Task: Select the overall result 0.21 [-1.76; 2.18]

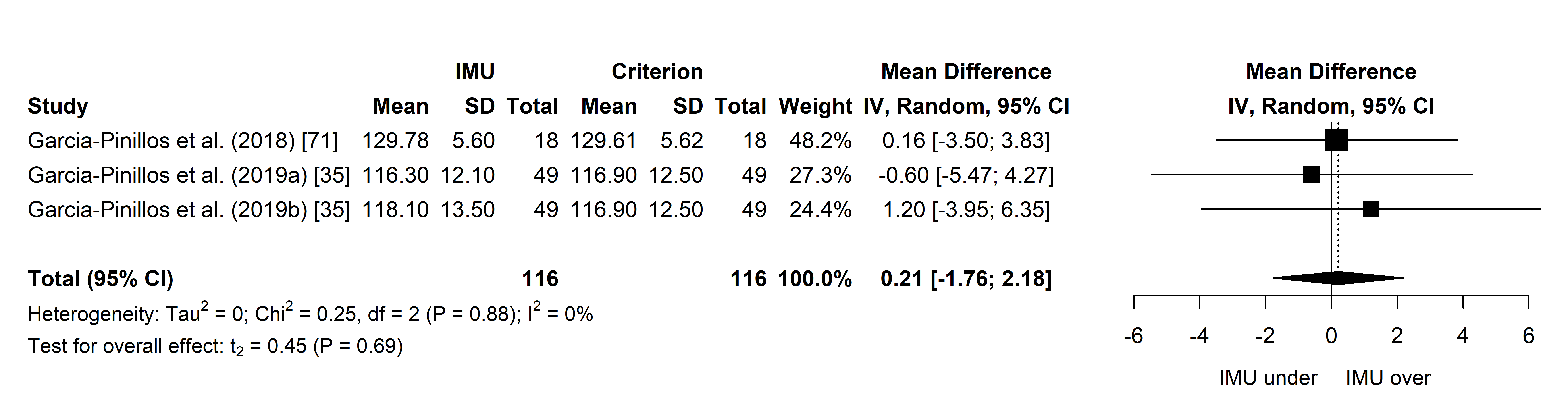Action: [966, 279]
